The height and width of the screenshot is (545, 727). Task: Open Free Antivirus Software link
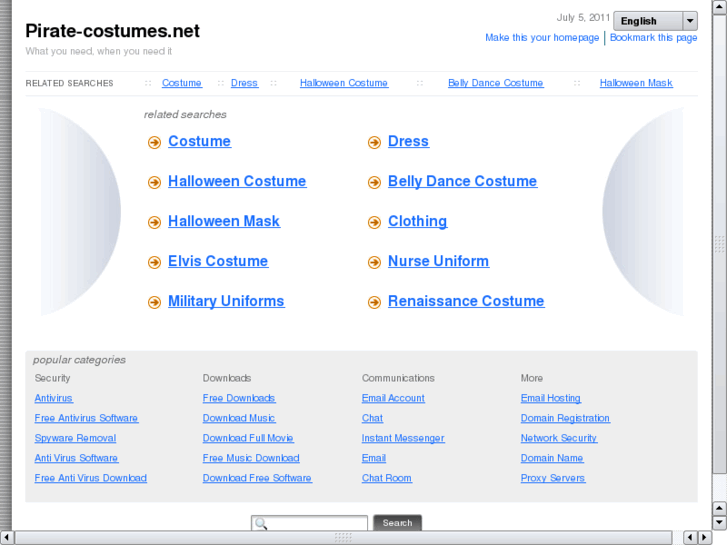[86, 418]
